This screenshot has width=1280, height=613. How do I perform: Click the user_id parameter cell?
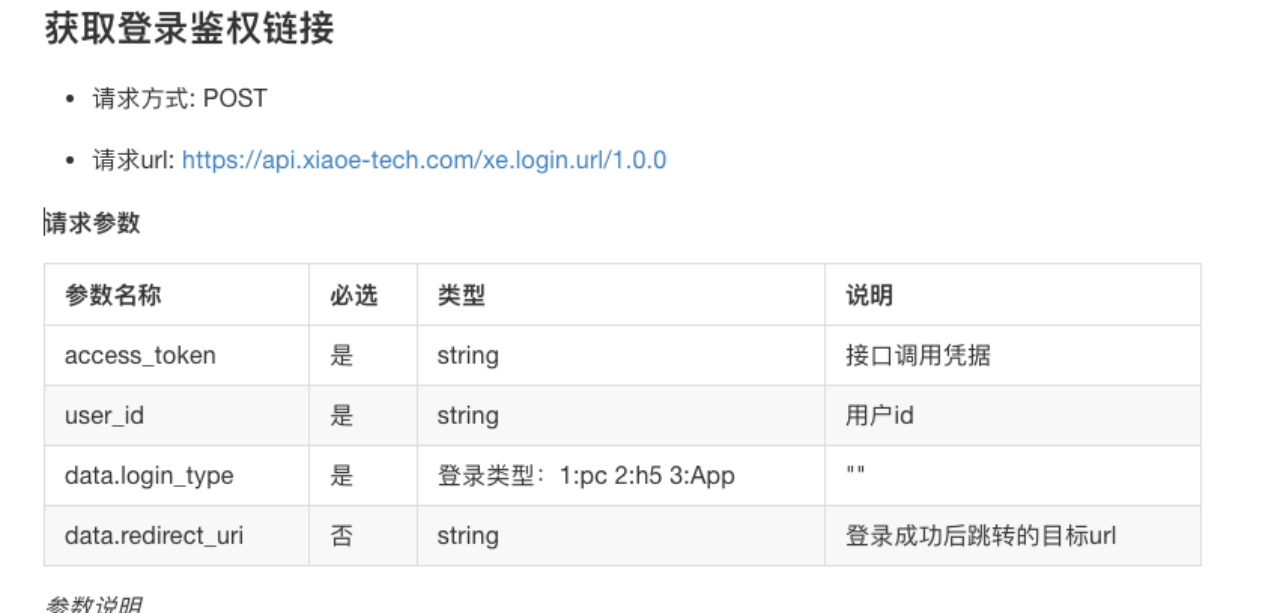tap(104, 415)
